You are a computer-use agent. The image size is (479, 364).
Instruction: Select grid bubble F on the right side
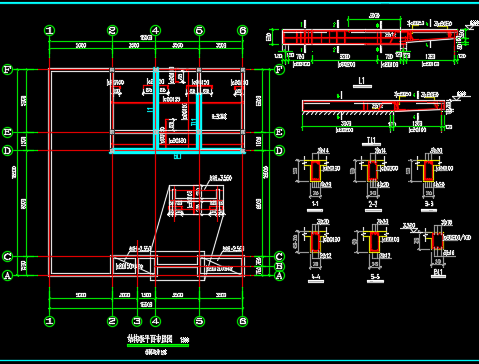[279, 70]
